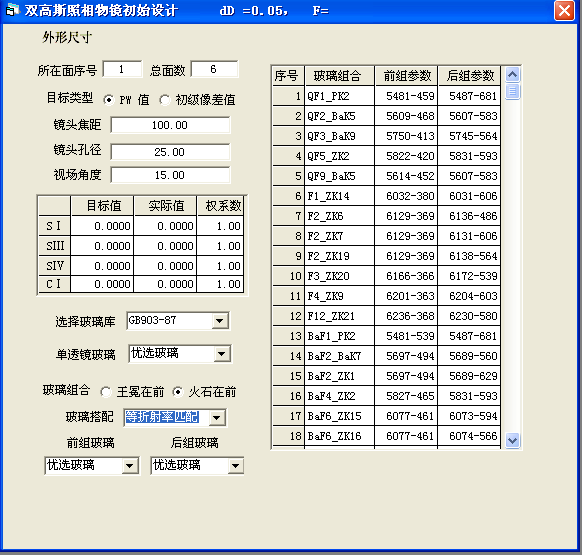Expand the 前组玻璃 dropdown
Viewport: 582px width, 555px height.
(130, 466)
